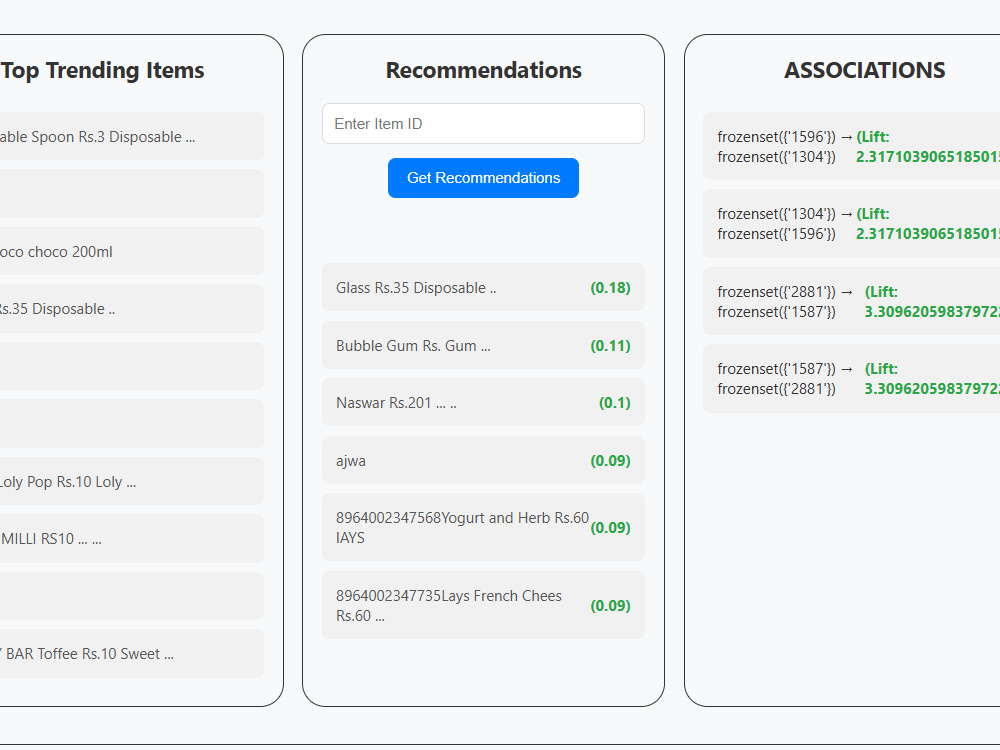Select the Yogurt and Herb Rs.60 item
Viewport: 1000px width, 750px height.
point(483,527)
